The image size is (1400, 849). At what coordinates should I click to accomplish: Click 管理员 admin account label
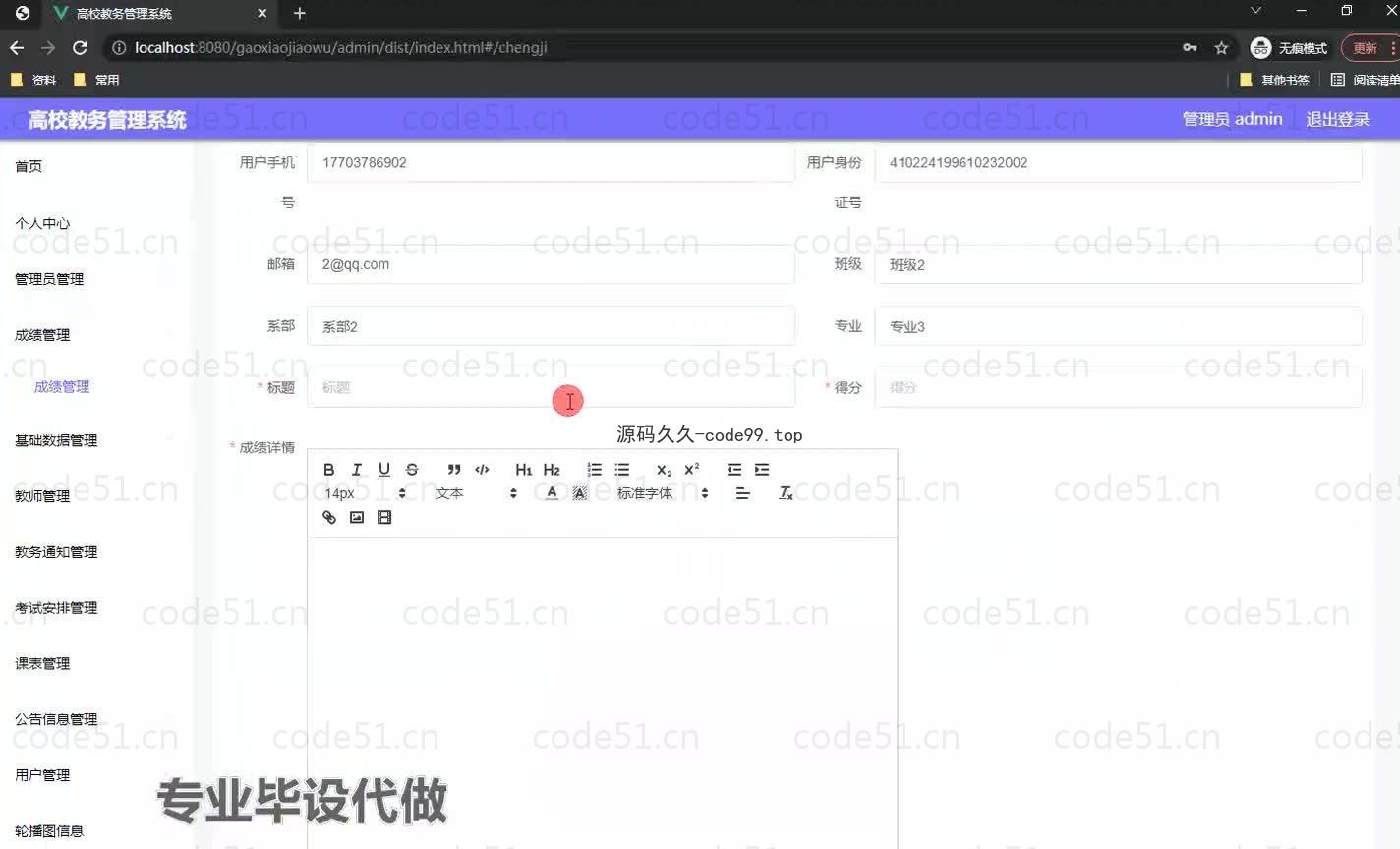point(1232,119)
